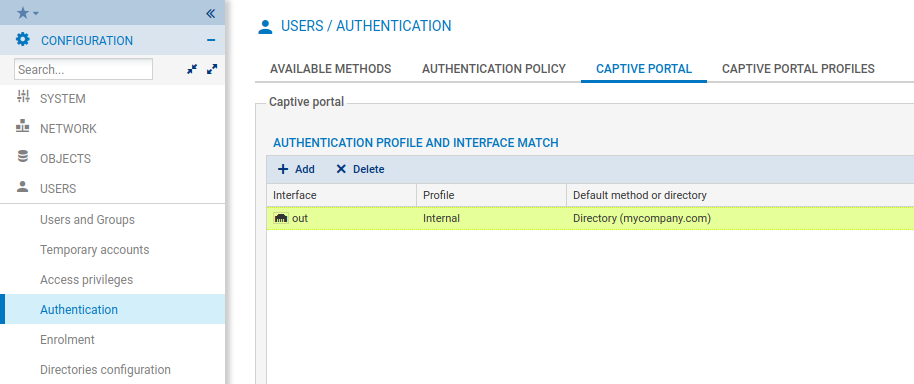Click the System sliders icon
The width and height of the screenshot is (914, 384).
[x=23, y=97]
